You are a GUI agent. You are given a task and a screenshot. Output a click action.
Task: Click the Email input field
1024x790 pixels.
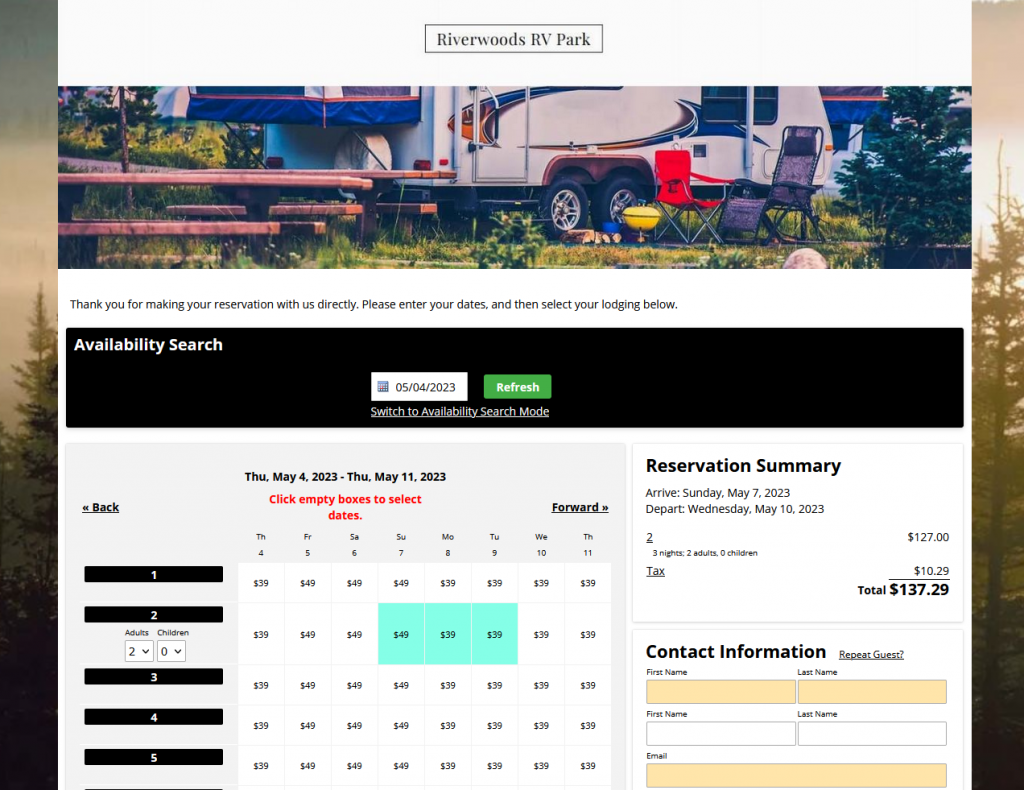click(x=796, y=775)
